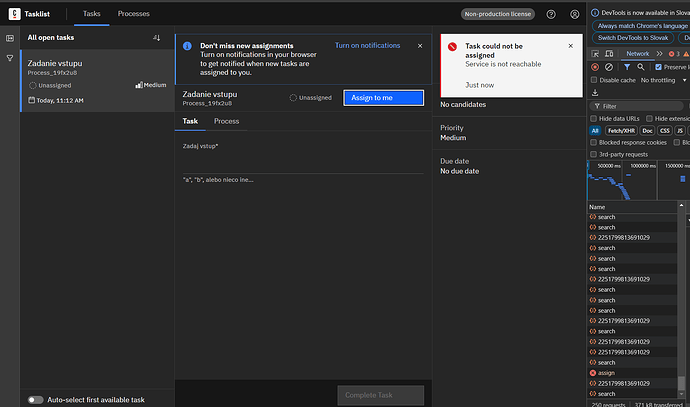
Task: Click Always match Chrome's language button
Action: (x=641, y=26)
